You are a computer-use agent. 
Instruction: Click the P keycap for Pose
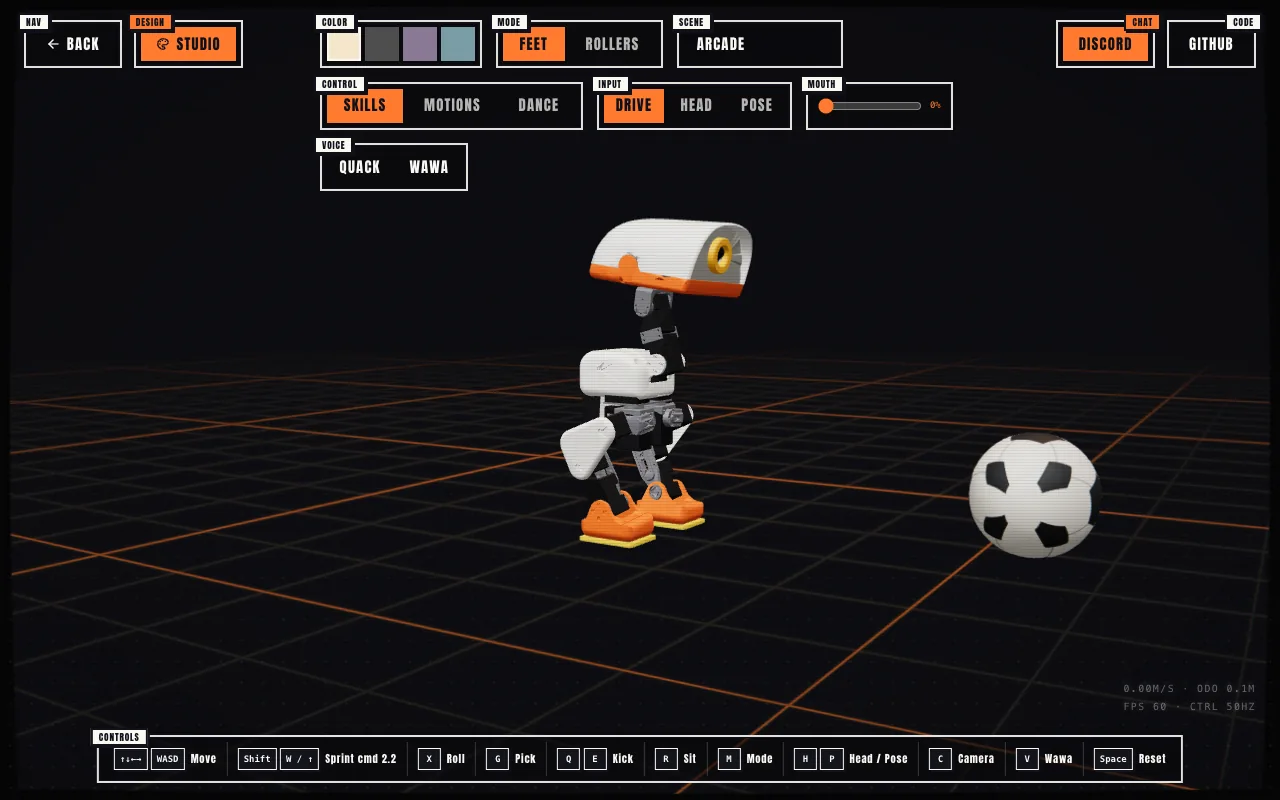click(832, 759)
